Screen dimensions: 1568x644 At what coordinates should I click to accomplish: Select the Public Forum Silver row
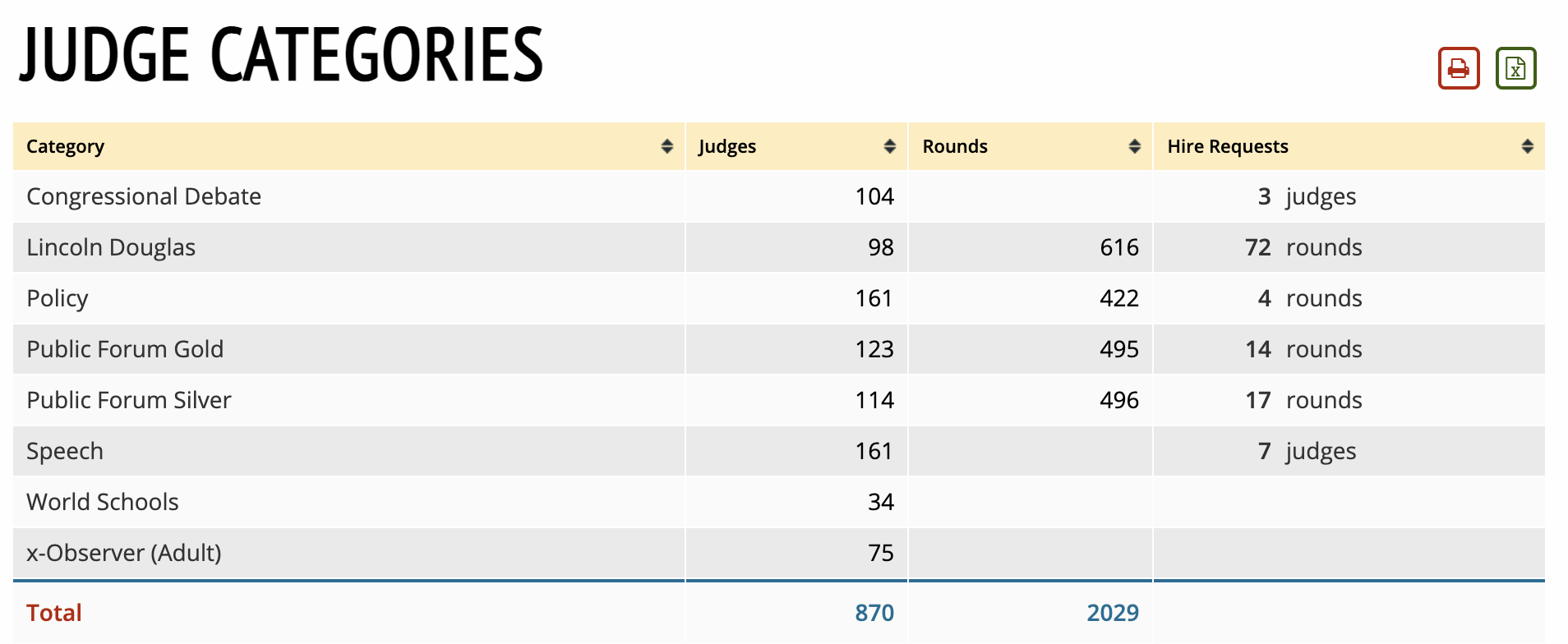[129, 400]
